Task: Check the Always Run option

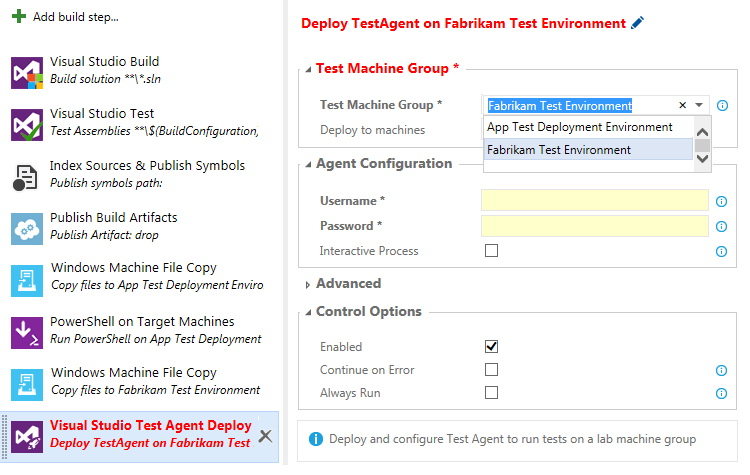Action: tap(491, 393)
